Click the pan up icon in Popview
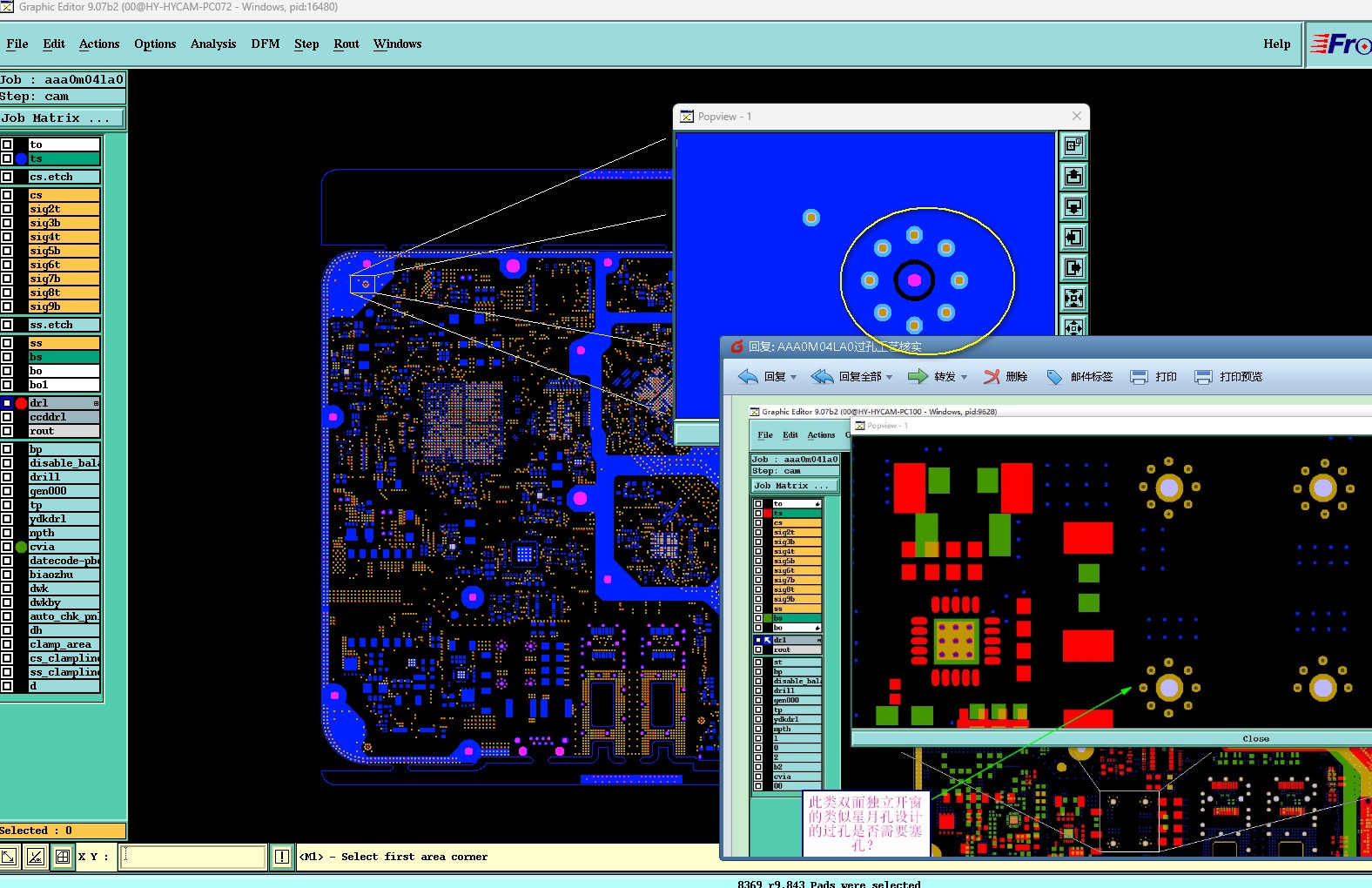 coord(1073,176)
